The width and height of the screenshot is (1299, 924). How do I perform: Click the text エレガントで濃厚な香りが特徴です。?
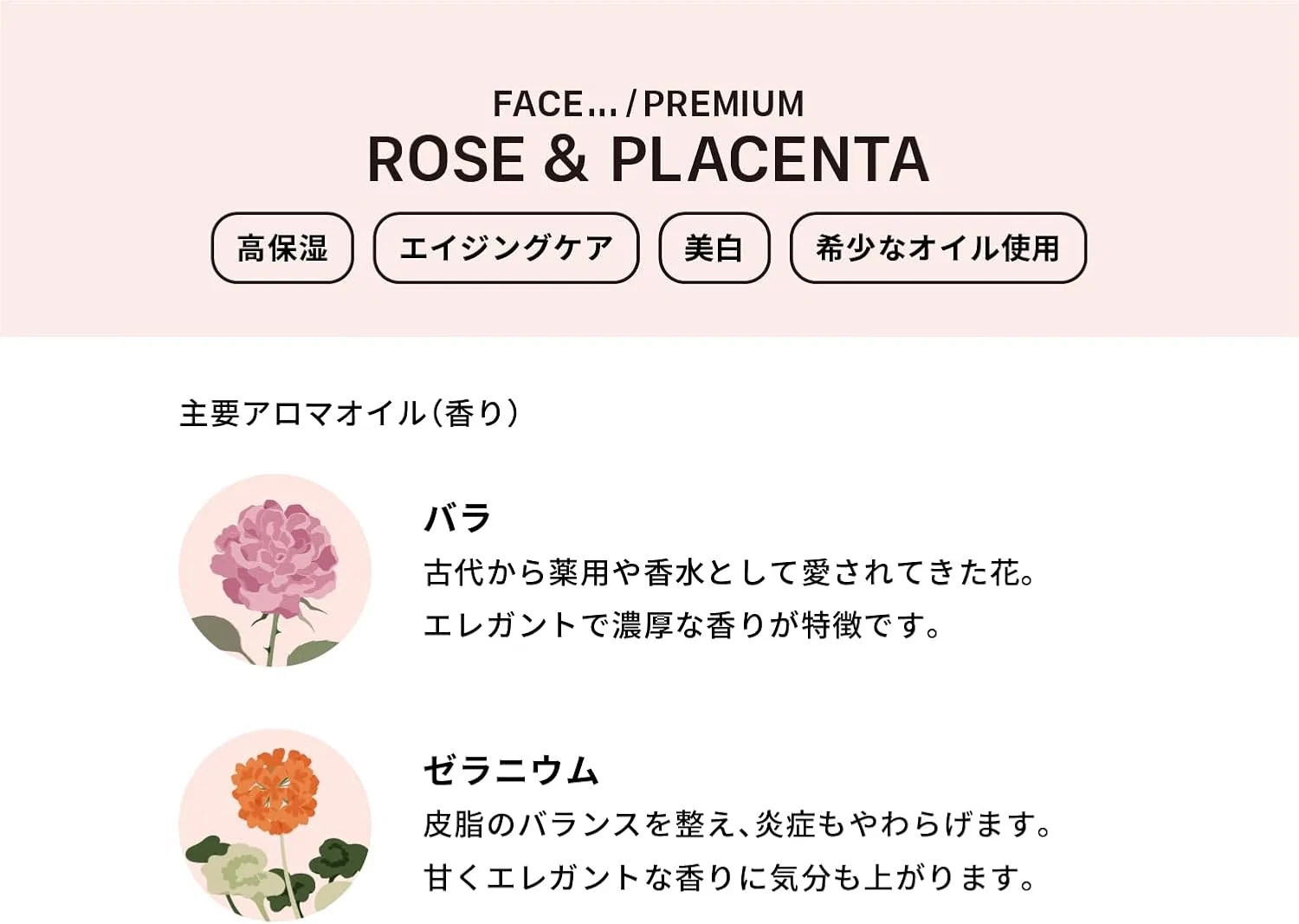[x=682, y=624]
